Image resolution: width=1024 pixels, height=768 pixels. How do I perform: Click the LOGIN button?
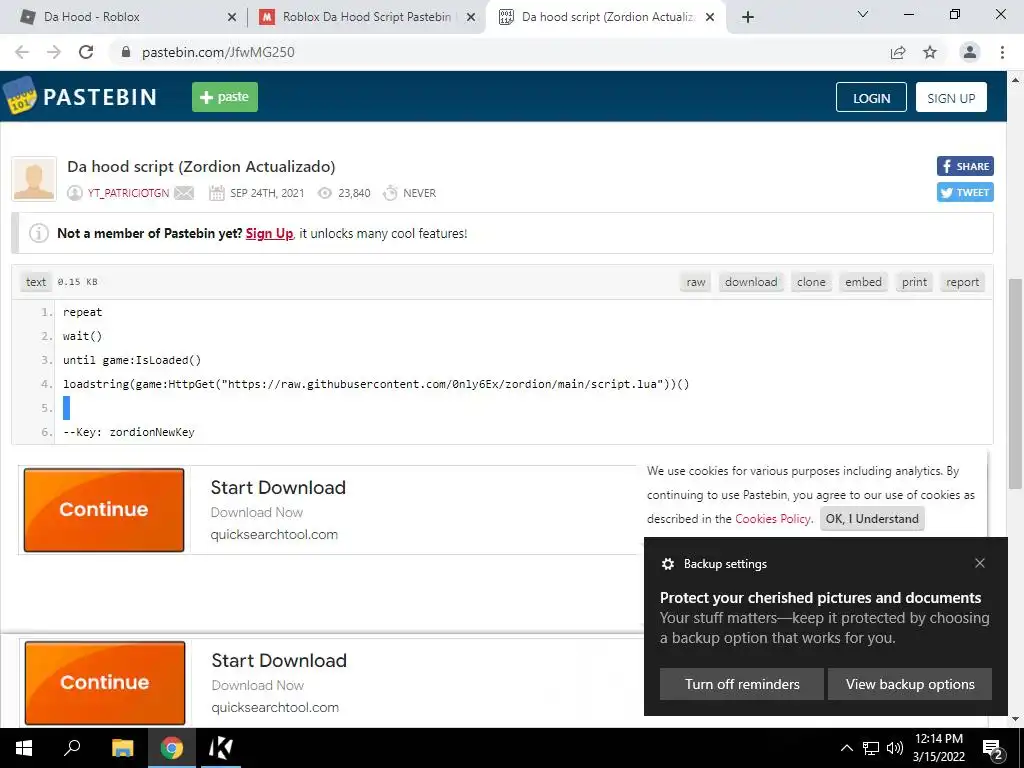pyautogui.click(x=871, y=97)
